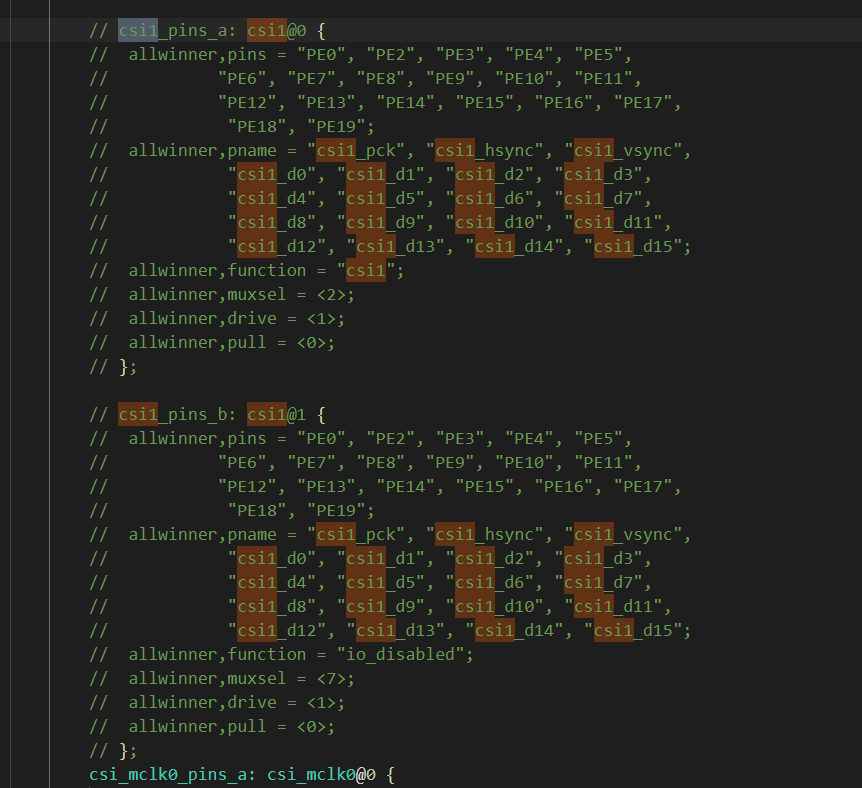This screenshot has height=788, width=862.
Task: Click the "io_disabled" function value
Action: pyautogui.click(x=401, y=654)
